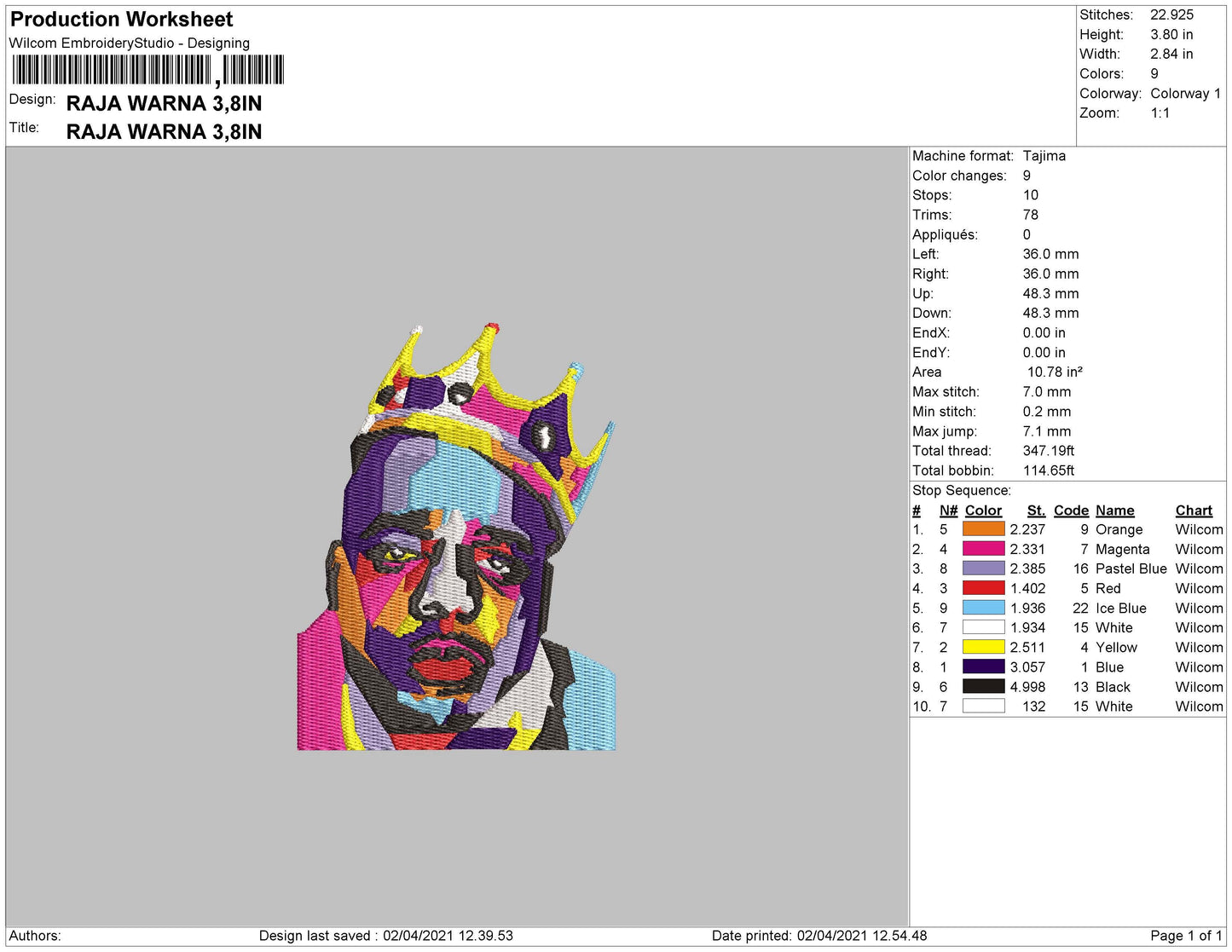Screen dimensions: 1232x952
Task: Click the Design name 'RAJA WARNA 3,8IN'
Action: [x=164, y=104]
